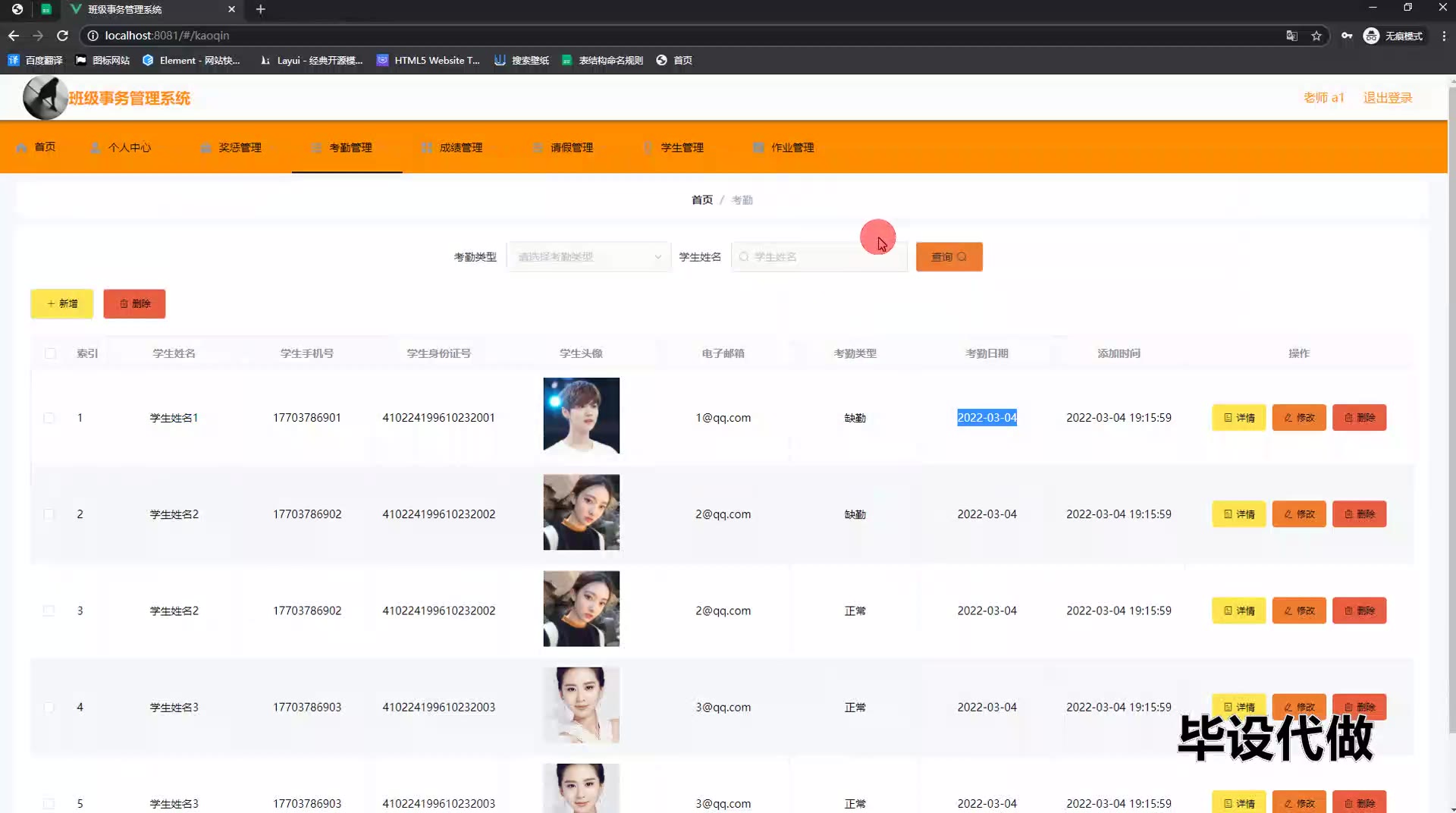Click 修改 for row 5

pos(1299,802)
